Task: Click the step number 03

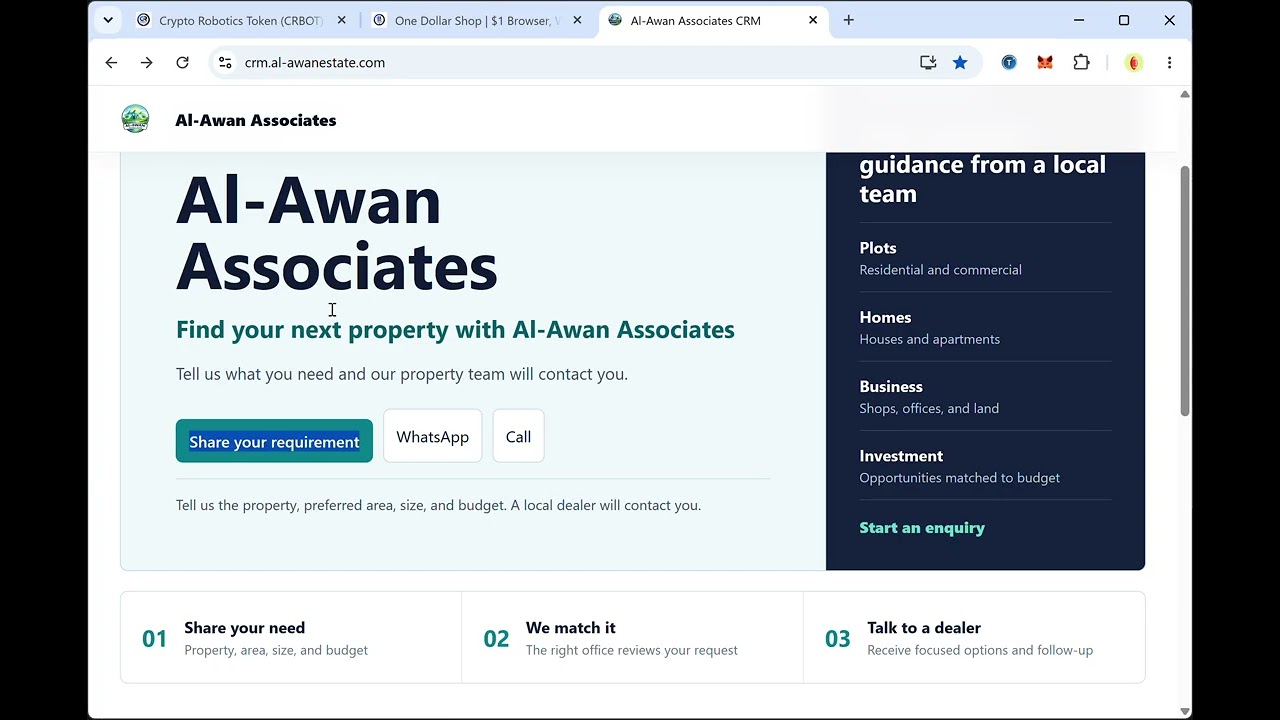Action: pos(837,639)
